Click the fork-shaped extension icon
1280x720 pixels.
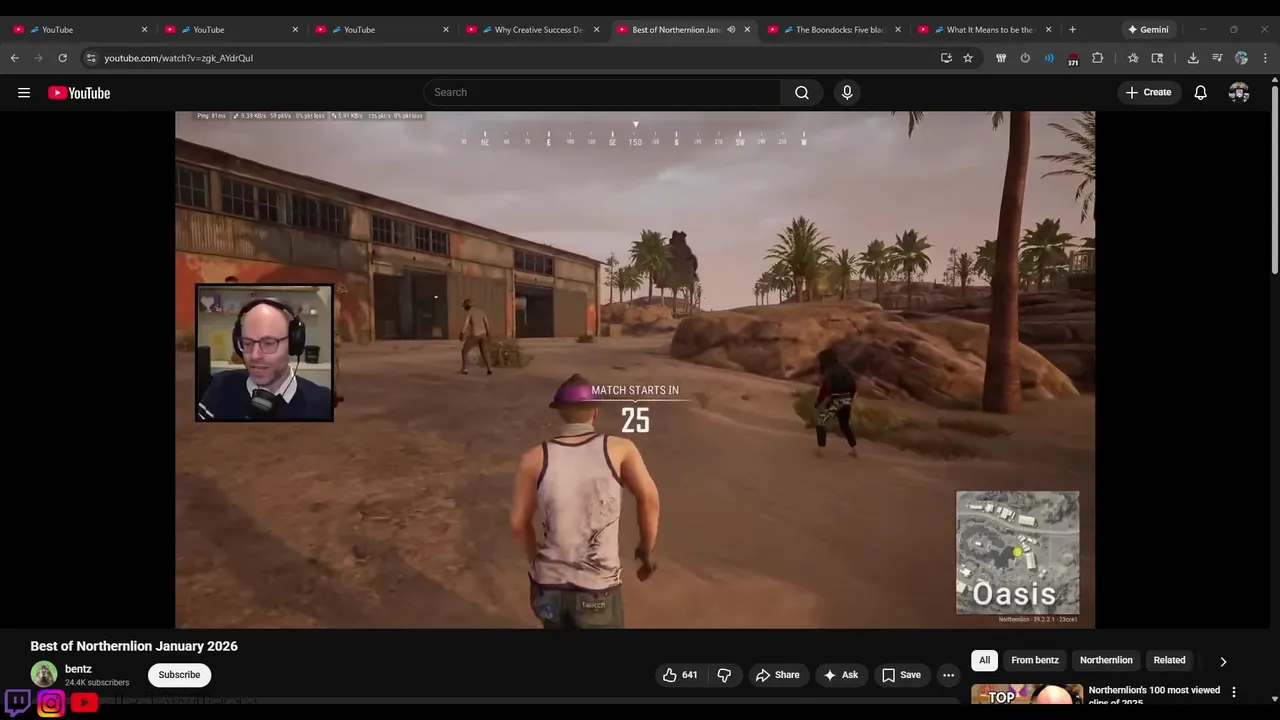pos(1001,58)
